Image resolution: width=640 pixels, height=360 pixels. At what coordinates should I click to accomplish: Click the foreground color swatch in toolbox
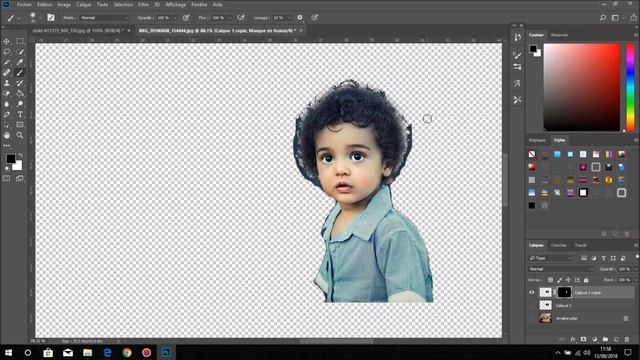pyautogui.click(x=11, y=158)
